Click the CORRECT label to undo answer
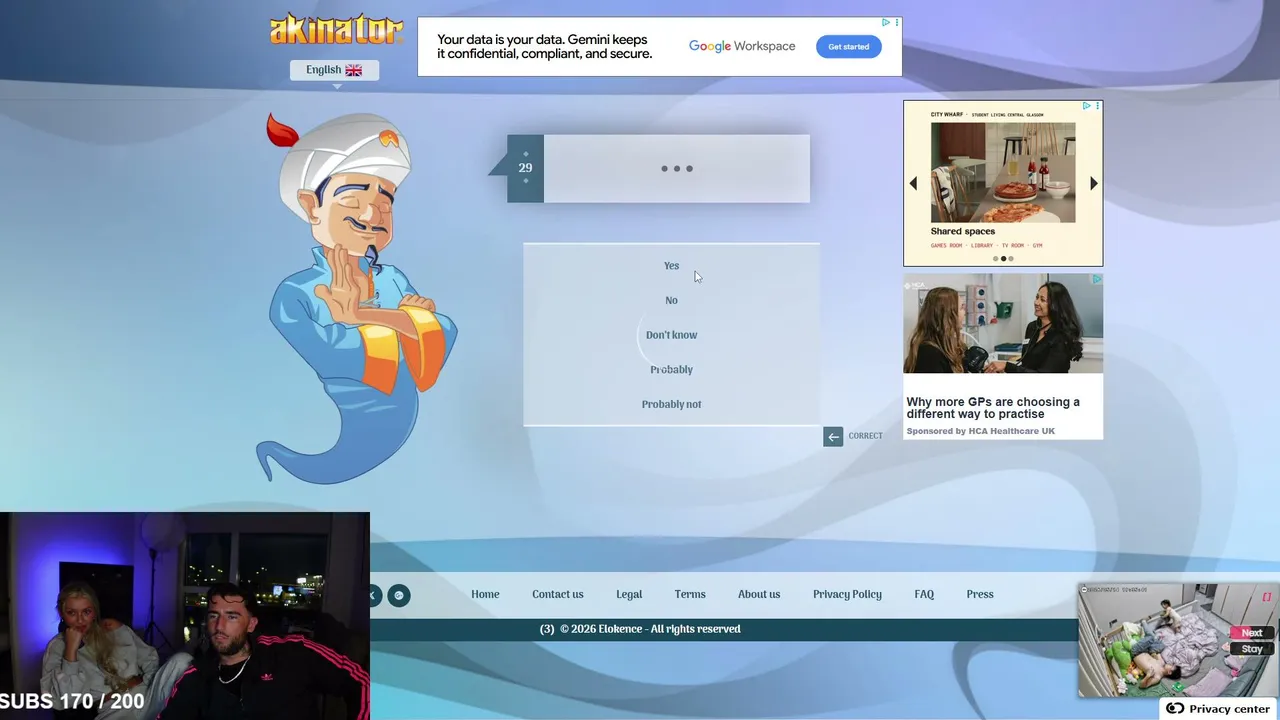 [865, 436]
